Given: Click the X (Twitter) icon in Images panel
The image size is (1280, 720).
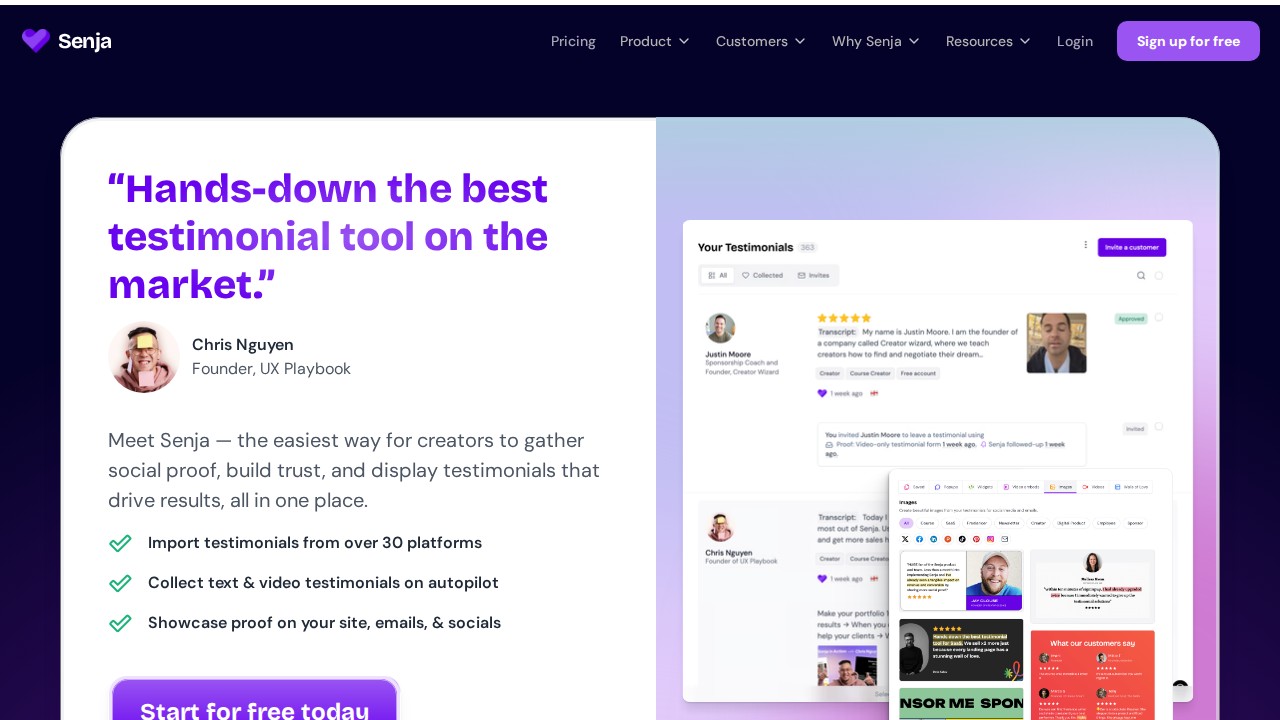Looking at the screenshot, I should pyautogui.click(x=905, y=539).
